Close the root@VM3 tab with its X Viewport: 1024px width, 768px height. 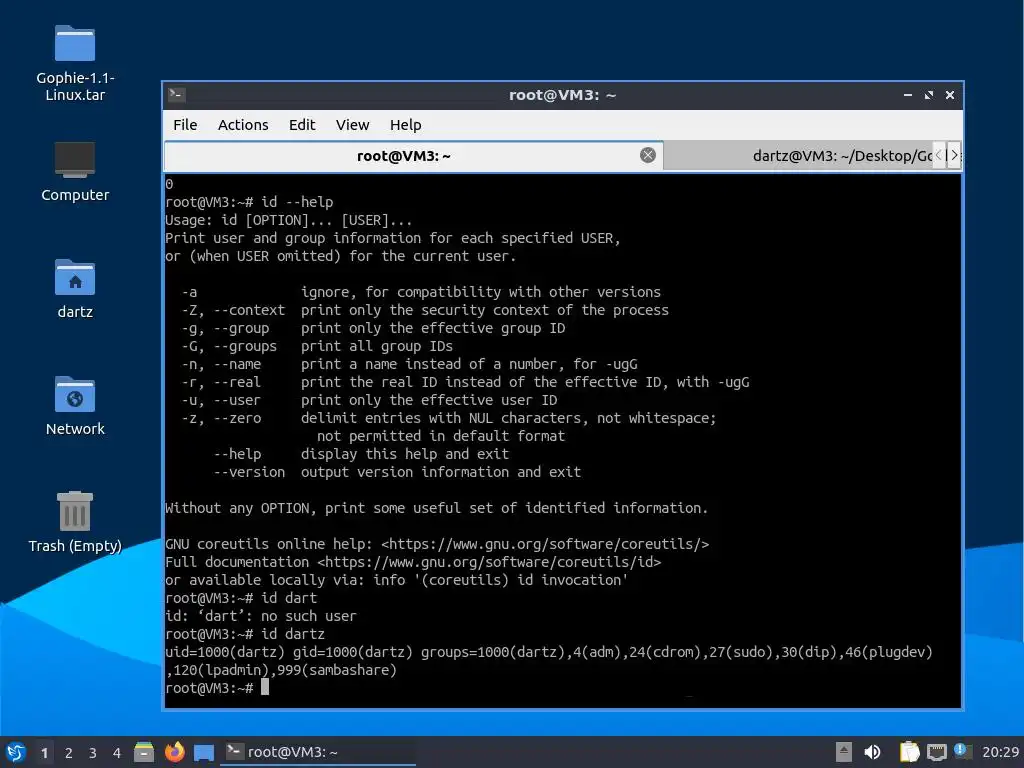(x=648, y=155)
